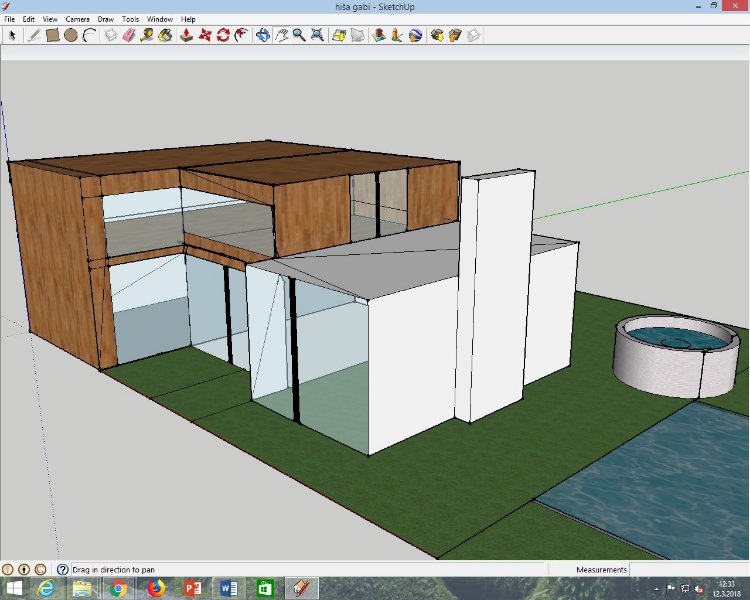Expand the Draw menu
Screen dimensions: 750x600
(x=105, y=19)
